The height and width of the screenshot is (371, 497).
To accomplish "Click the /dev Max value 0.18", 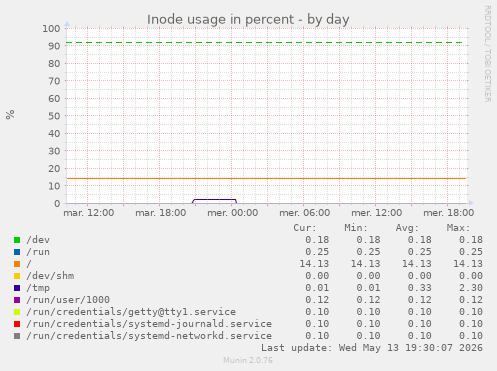I will pyautogui.click(x=471, y=240).
